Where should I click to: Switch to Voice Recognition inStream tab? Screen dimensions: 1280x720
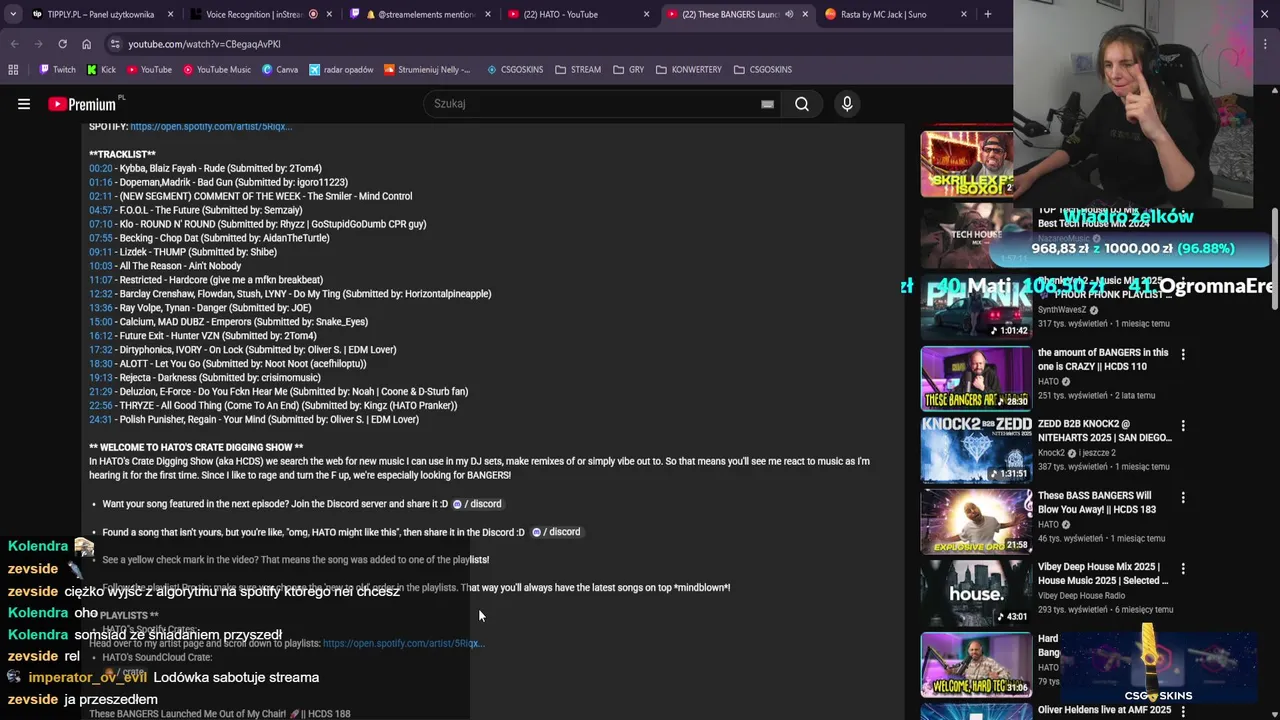(252, 14)
